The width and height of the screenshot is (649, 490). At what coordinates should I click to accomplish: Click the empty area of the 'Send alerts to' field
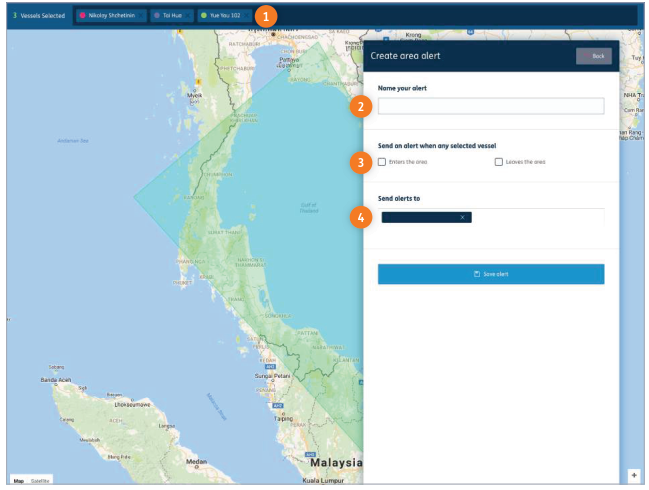(538, 218)
